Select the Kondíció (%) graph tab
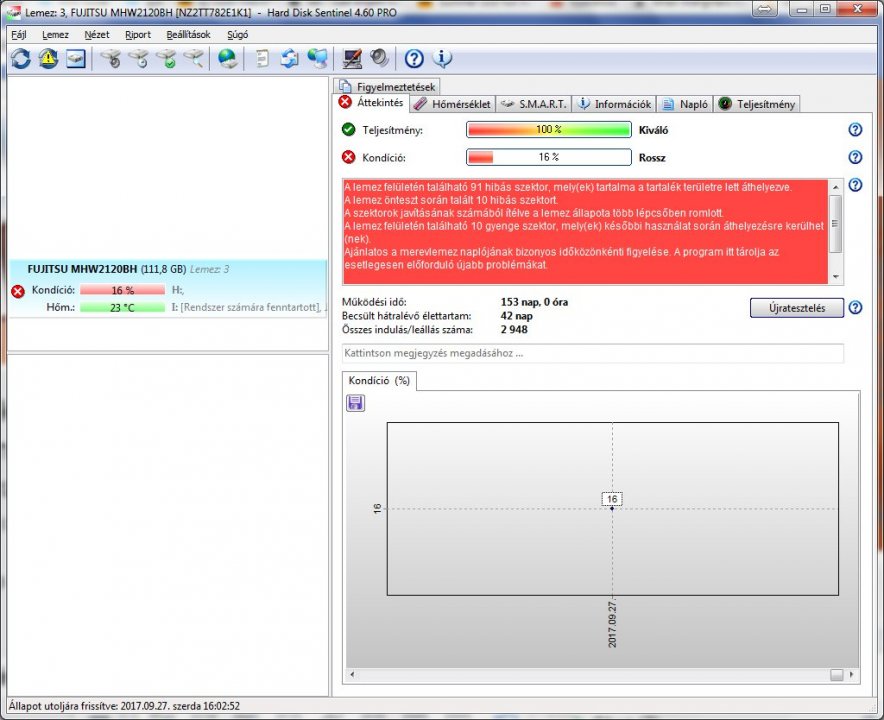 [379, 381]
